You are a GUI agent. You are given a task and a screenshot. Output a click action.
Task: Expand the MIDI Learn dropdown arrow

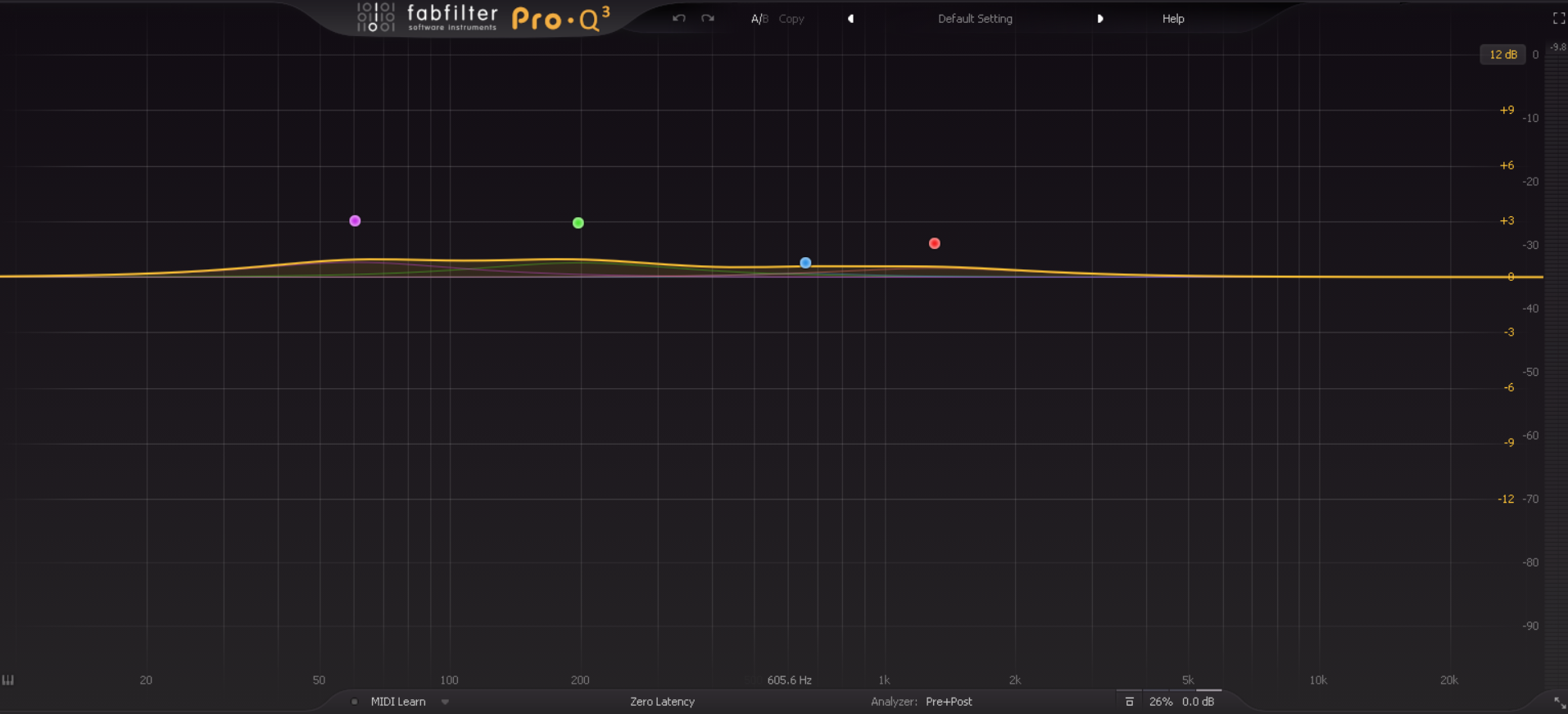(x=445, y=702)
